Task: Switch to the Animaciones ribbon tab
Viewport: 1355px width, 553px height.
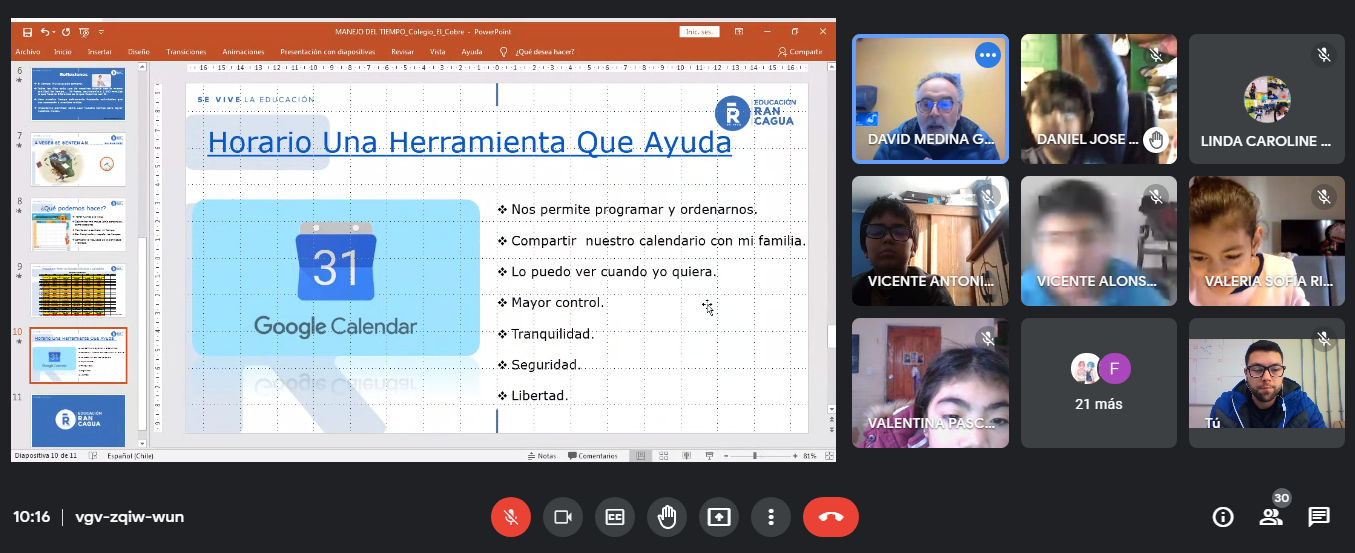Action: coord(243,51)
